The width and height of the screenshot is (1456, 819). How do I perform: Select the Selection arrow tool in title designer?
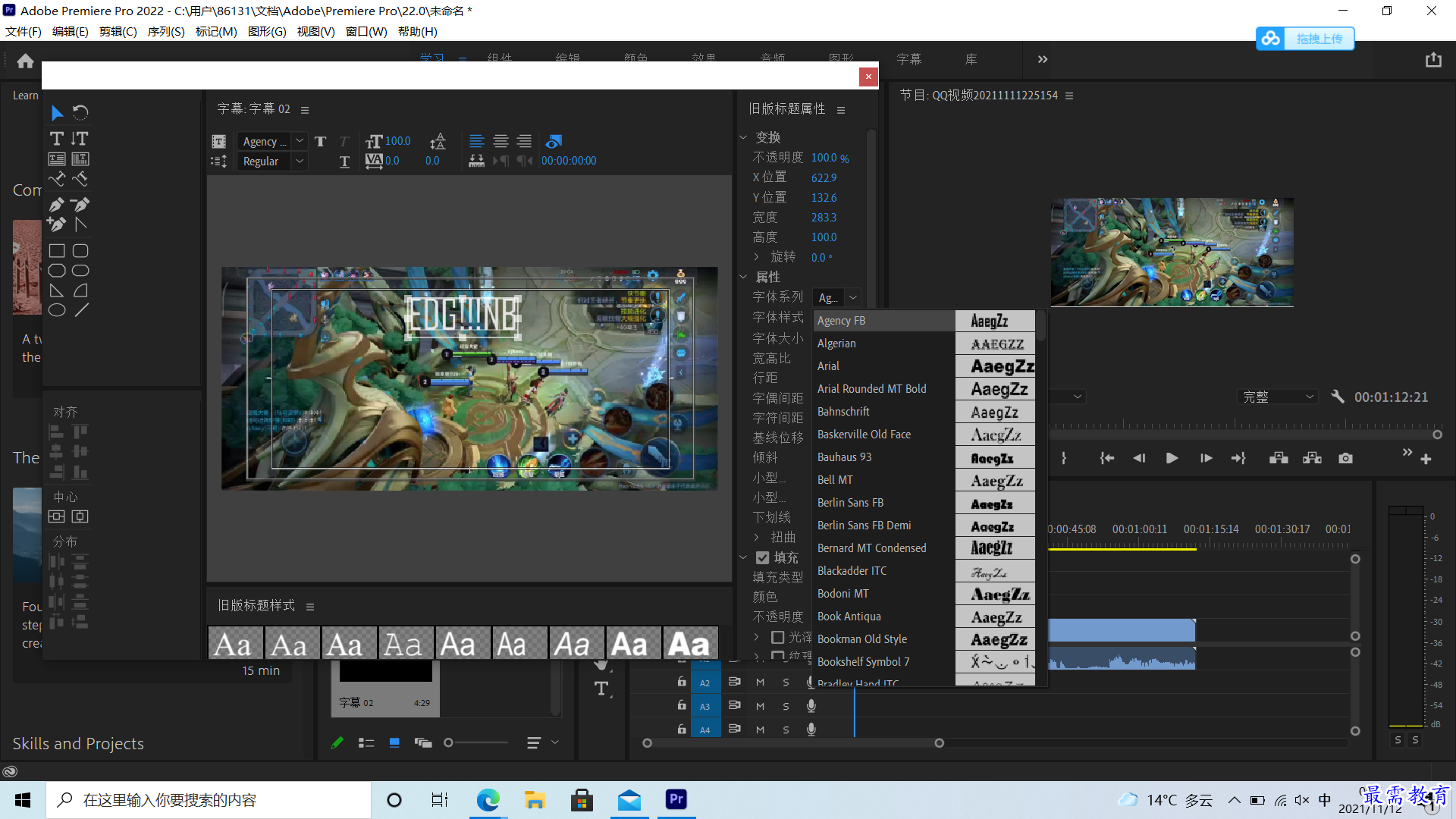tap(57, 113)
